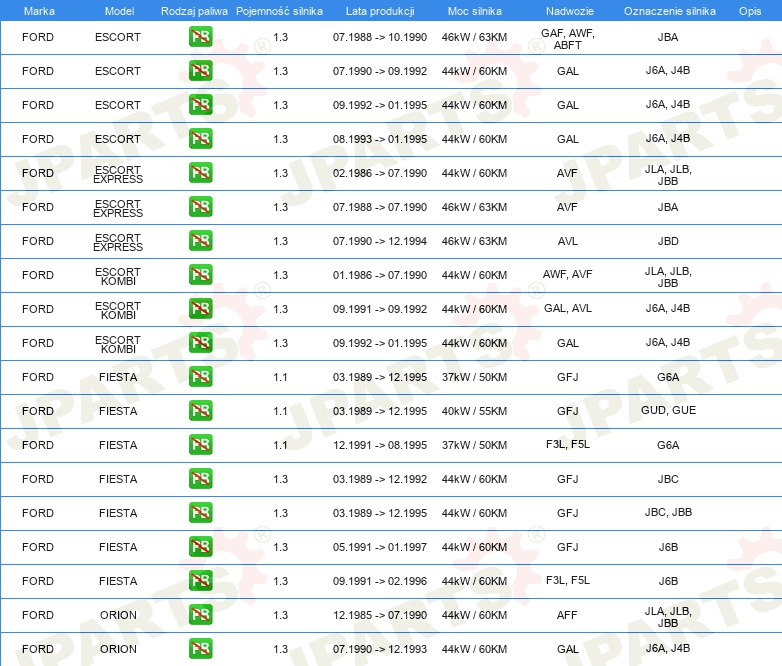This screenshot has height=666, width=782.
Task: Click the date cell 05.1991 -> 01.1997
Action: (380, 547)
